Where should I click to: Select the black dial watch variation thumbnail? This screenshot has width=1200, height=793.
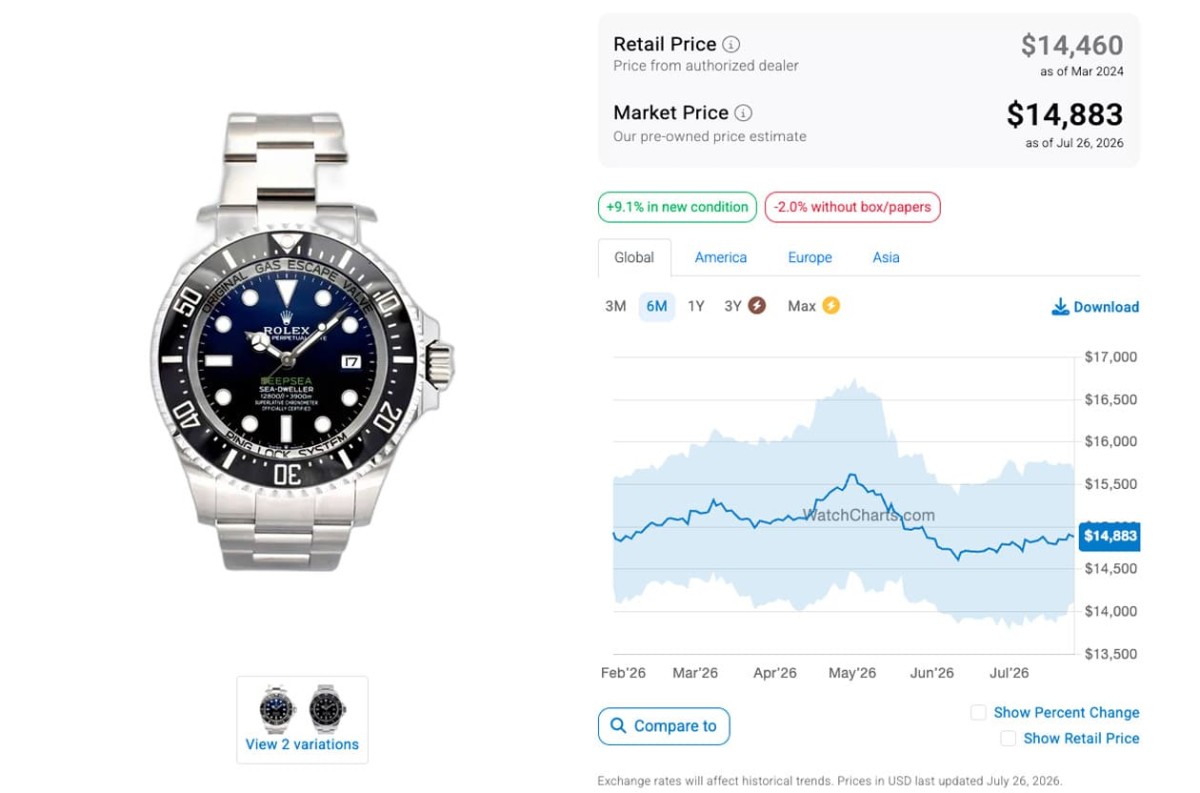coord(327,709)
